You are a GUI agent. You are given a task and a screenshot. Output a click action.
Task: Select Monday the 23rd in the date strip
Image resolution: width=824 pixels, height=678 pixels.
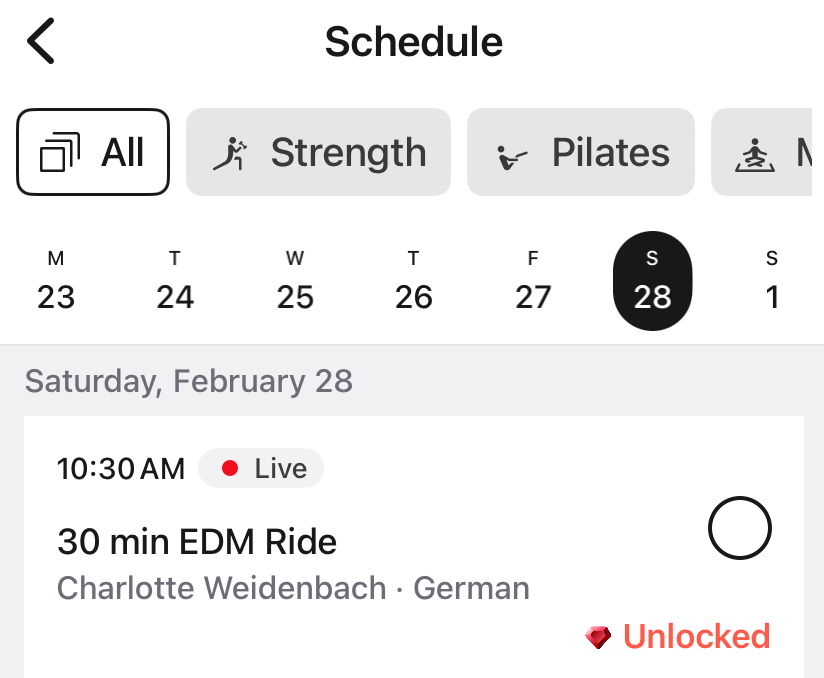55,281
